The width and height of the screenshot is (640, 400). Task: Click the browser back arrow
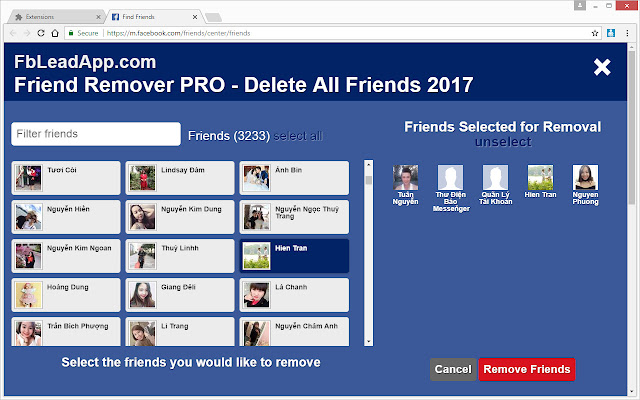[13, 33]
